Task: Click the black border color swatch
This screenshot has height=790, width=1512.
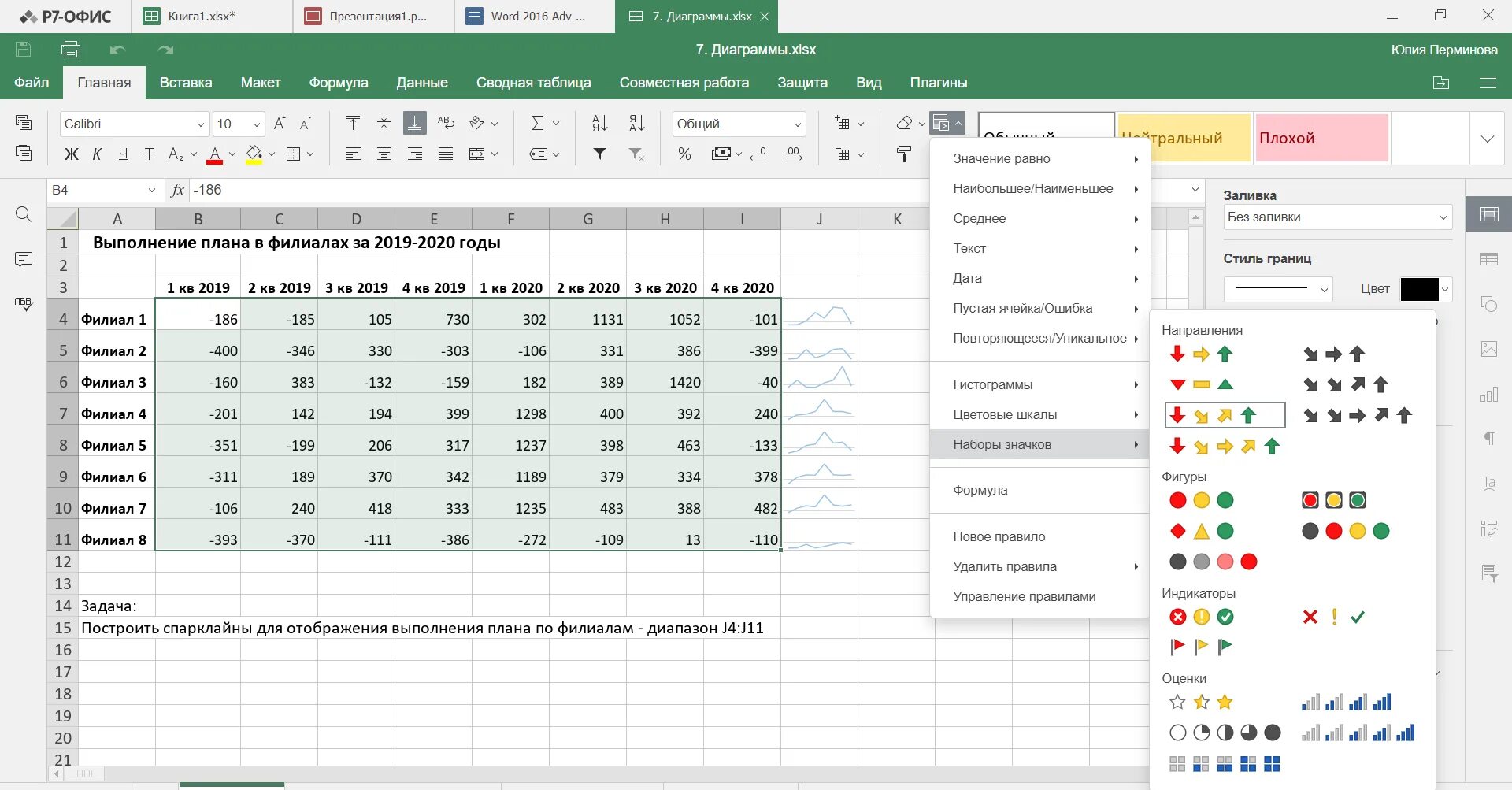Action: point(1419,289)
